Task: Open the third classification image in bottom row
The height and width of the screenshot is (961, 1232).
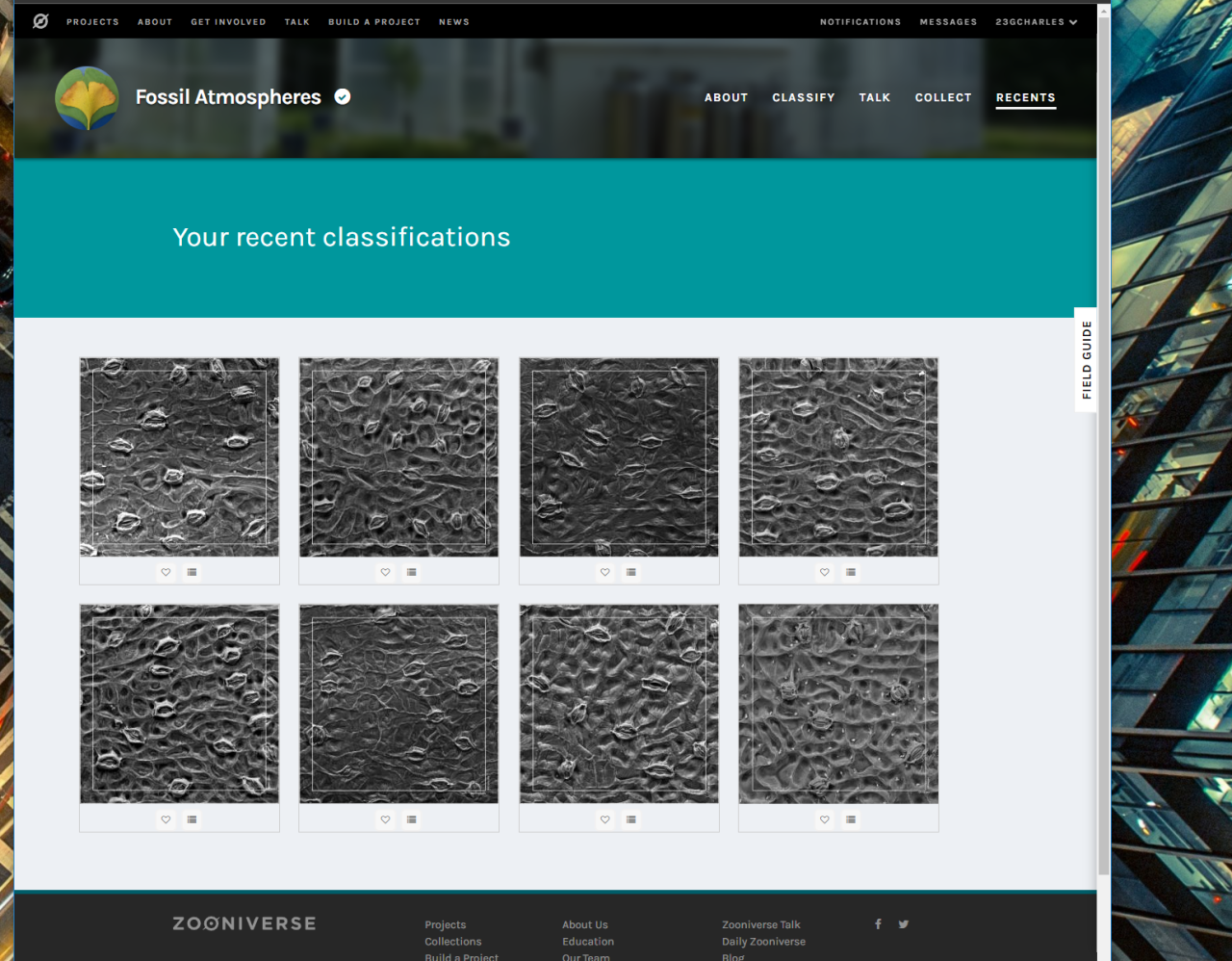Action: tap(619, 704)
